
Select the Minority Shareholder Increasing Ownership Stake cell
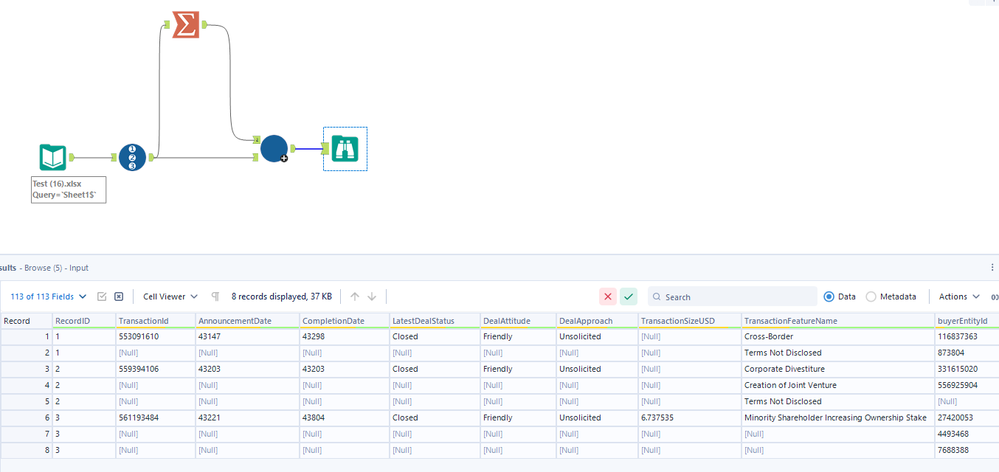click(x=838, y=418)
